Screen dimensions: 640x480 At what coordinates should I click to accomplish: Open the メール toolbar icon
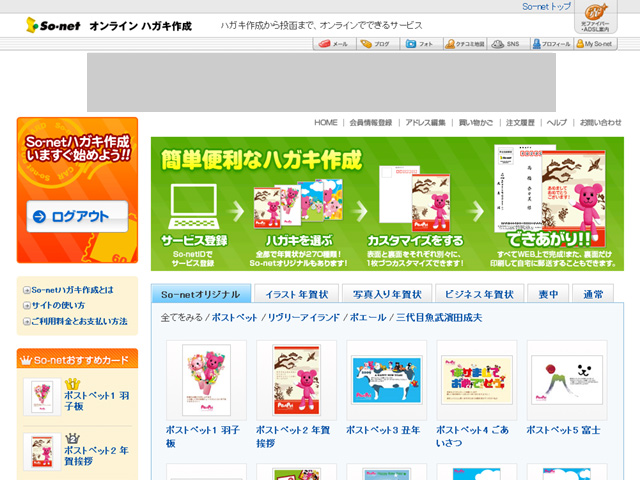(x=334, y=44)
